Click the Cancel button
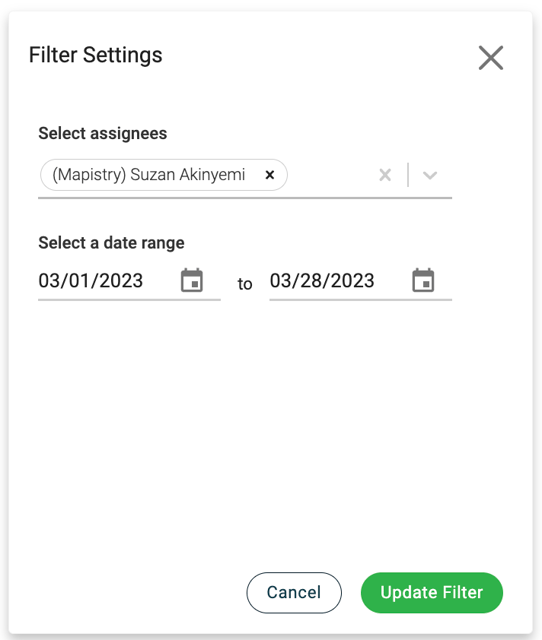This screenshot has height=640, width=542. (x=294, y=592)
